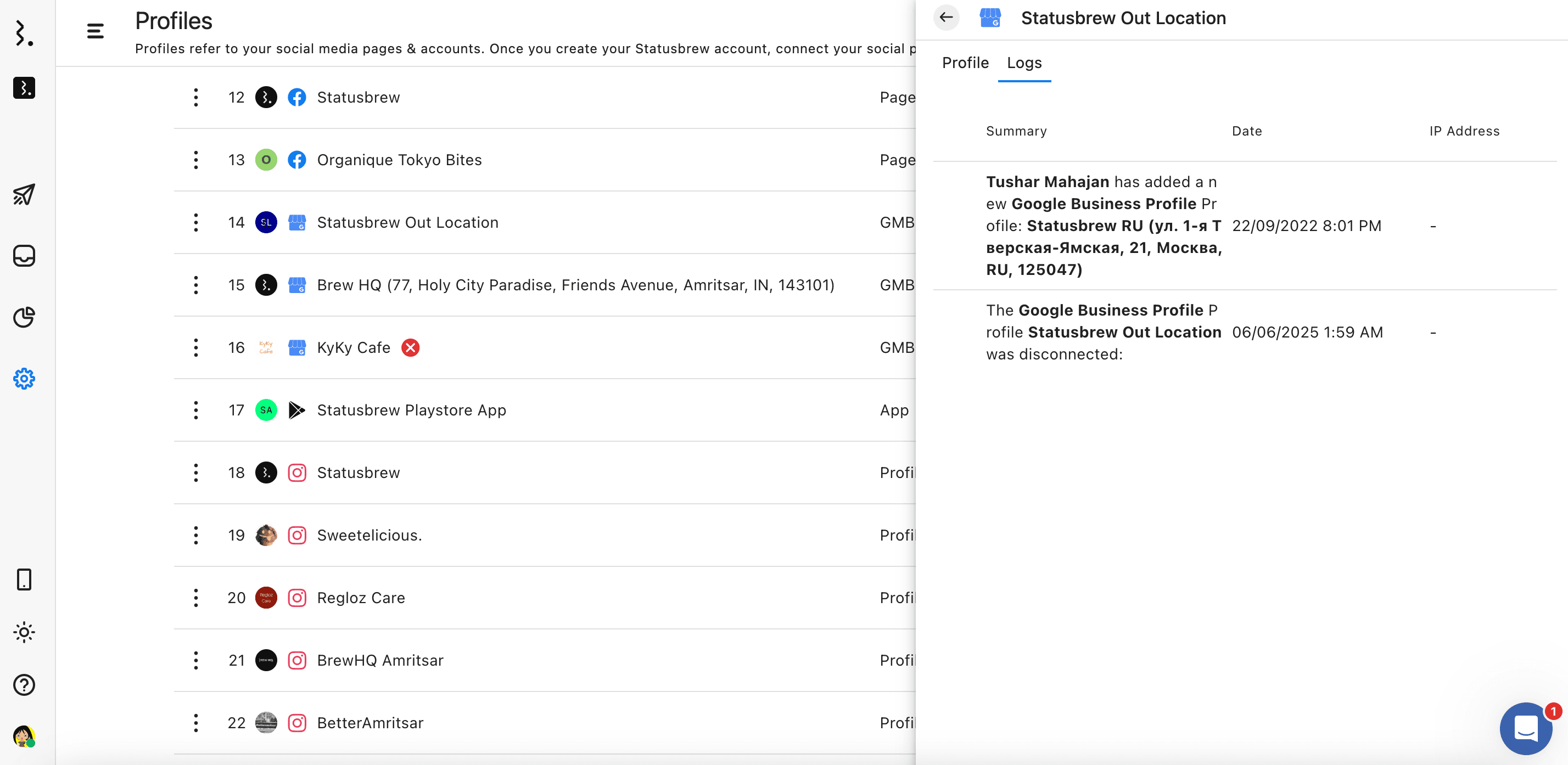Toggle the hamburger menu next to Profiles
Image resolution: width=1568 pixels, height=765 pixels.
tap(95, 31)
